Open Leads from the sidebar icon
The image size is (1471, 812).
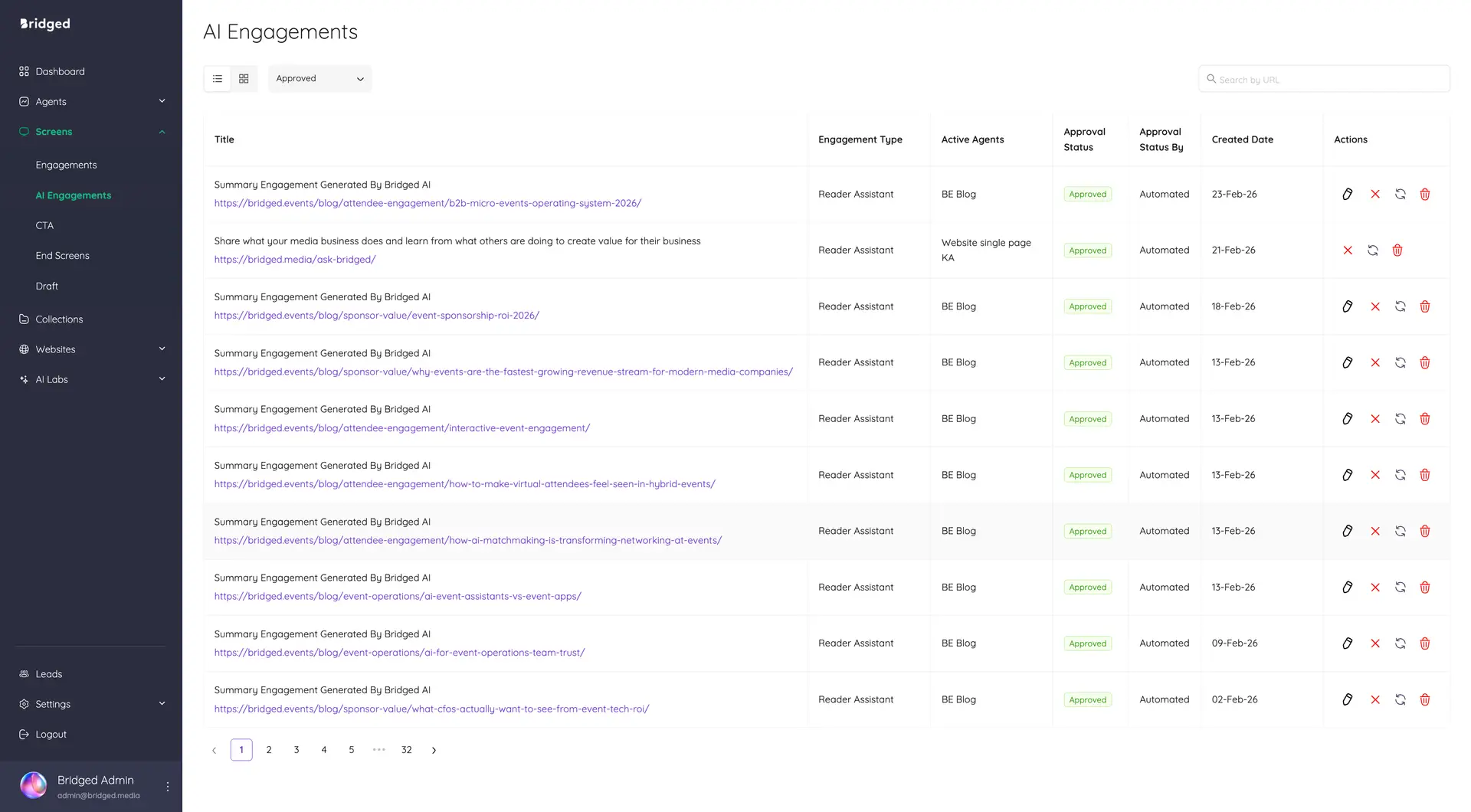25,673
